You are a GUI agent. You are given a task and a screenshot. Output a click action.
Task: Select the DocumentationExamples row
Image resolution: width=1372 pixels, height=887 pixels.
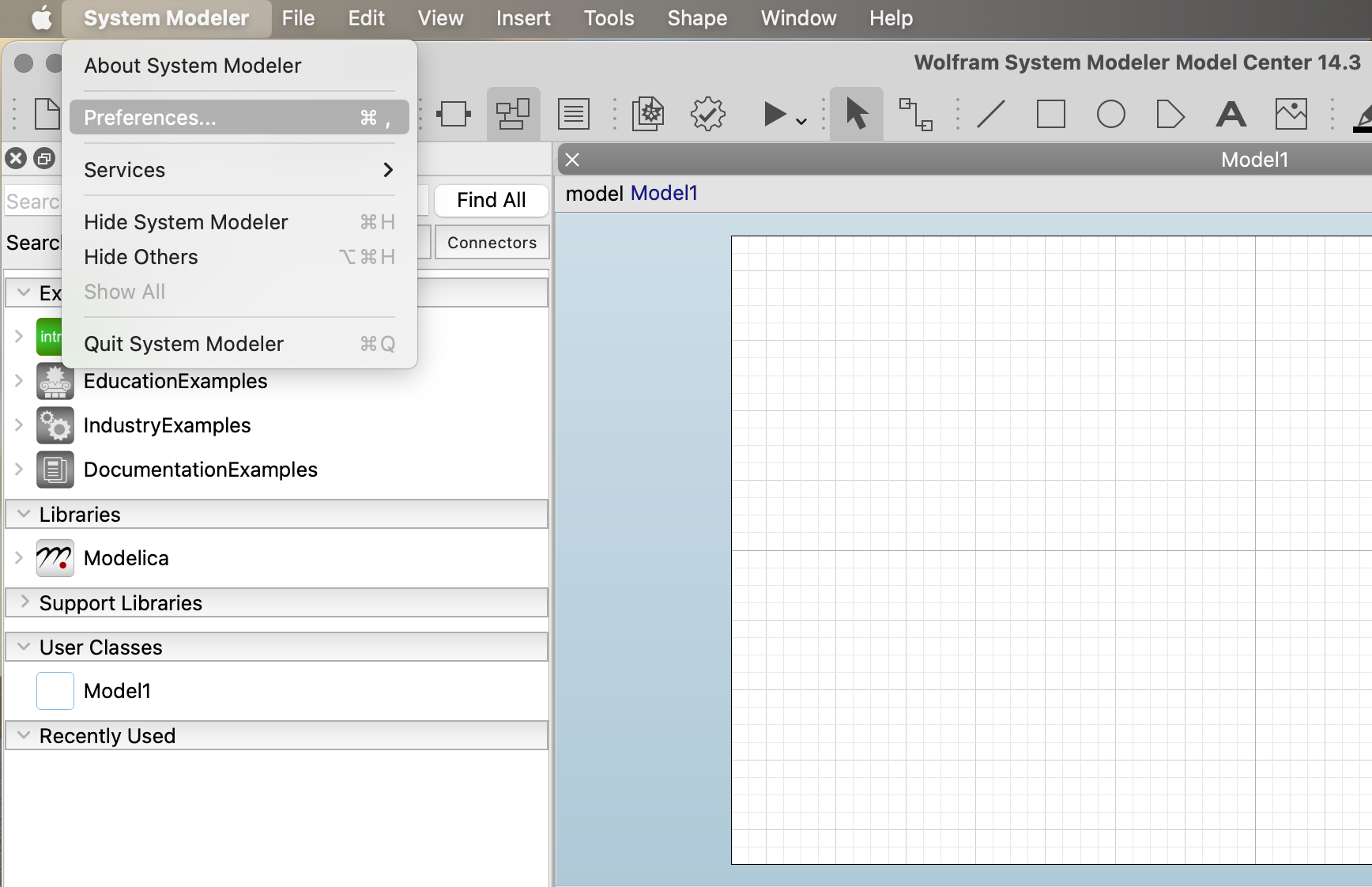tap(277, 470)
